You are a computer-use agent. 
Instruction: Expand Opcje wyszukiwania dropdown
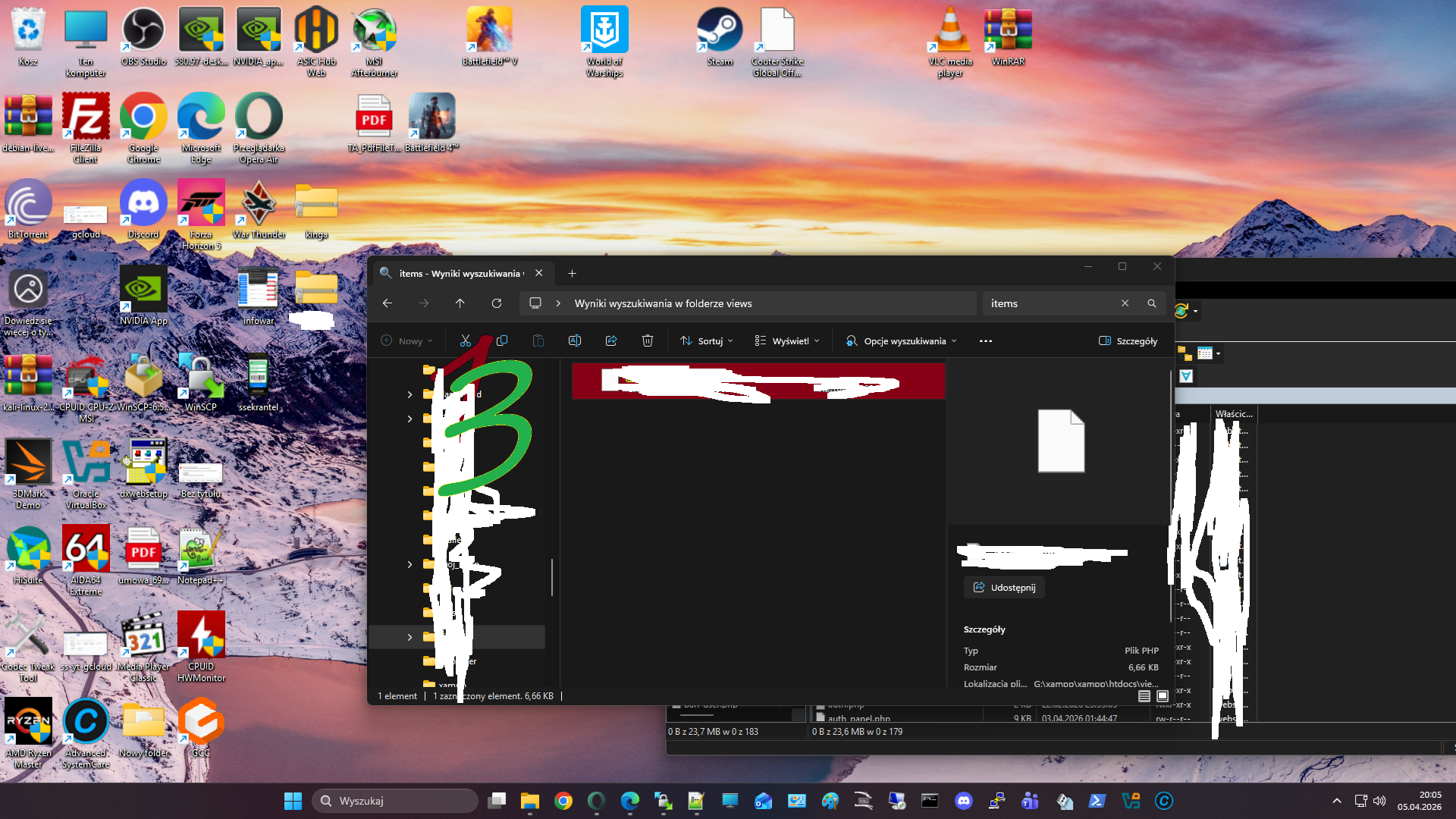point(902,341)
